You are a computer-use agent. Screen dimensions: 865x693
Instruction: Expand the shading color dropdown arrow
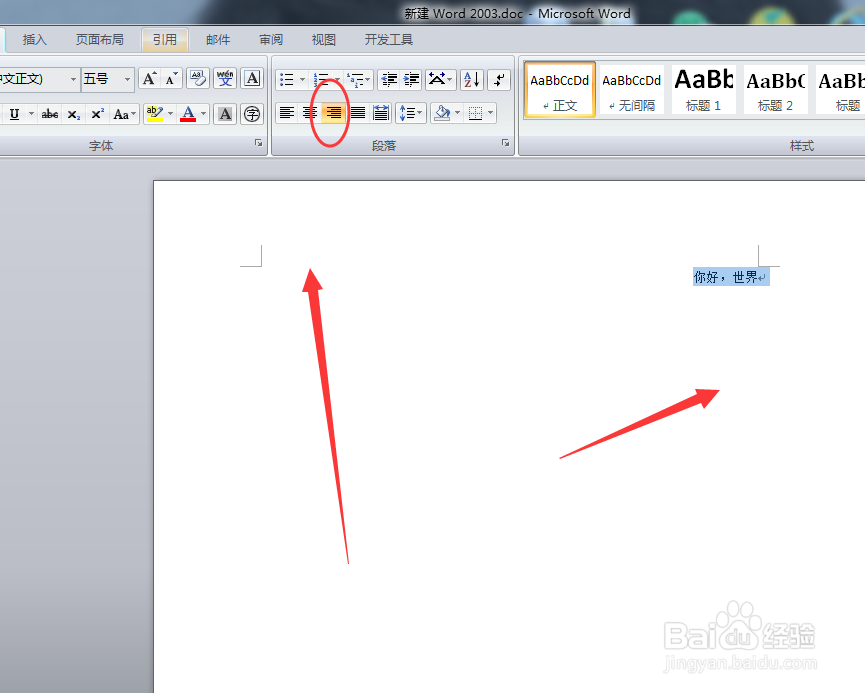pos(457,113)
